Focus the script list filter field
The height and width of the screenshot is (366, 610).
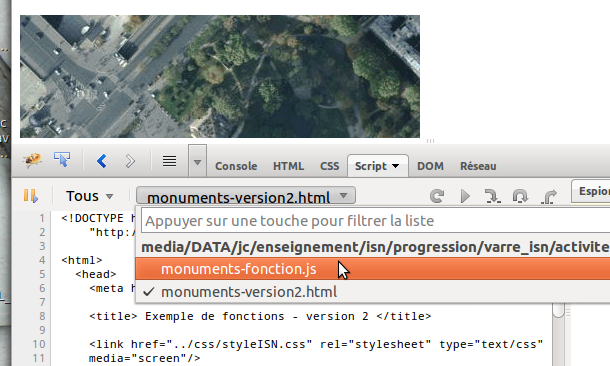[375, 221]
